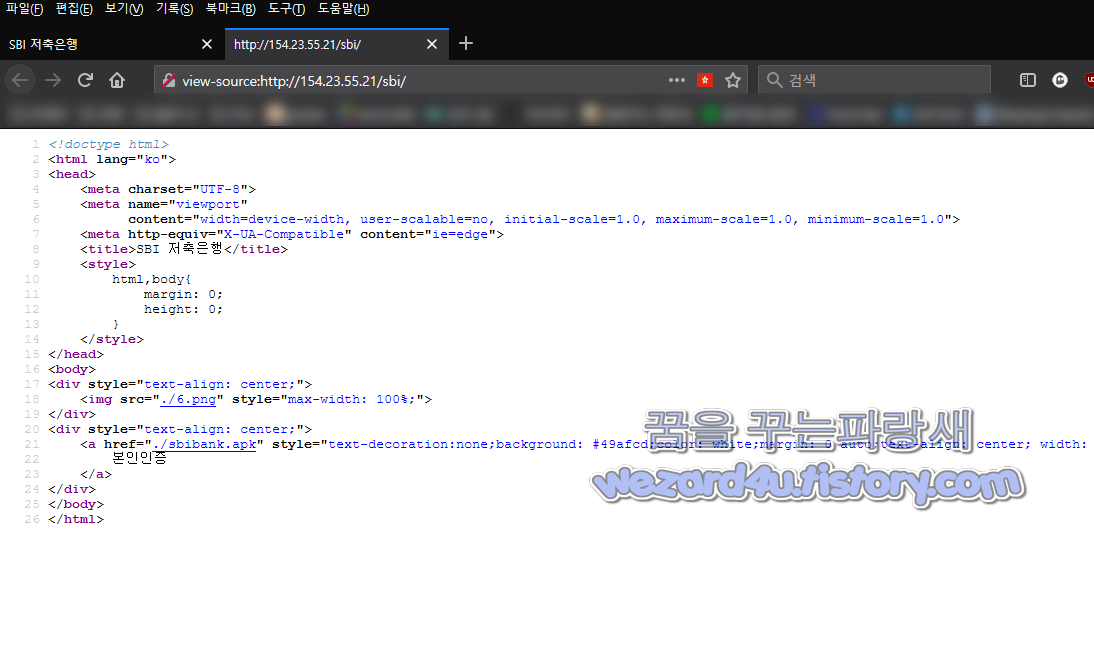Go back to previous page

[20, 80]
